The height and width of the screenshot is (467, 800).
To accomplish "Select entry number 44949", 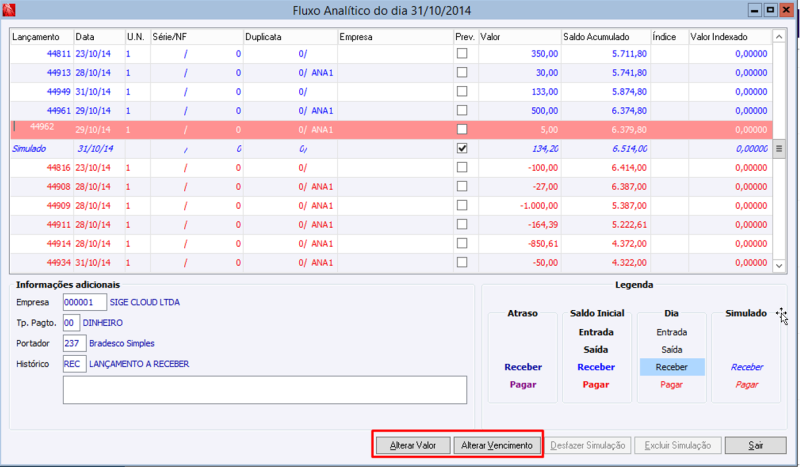I will (x=58, y=91).
